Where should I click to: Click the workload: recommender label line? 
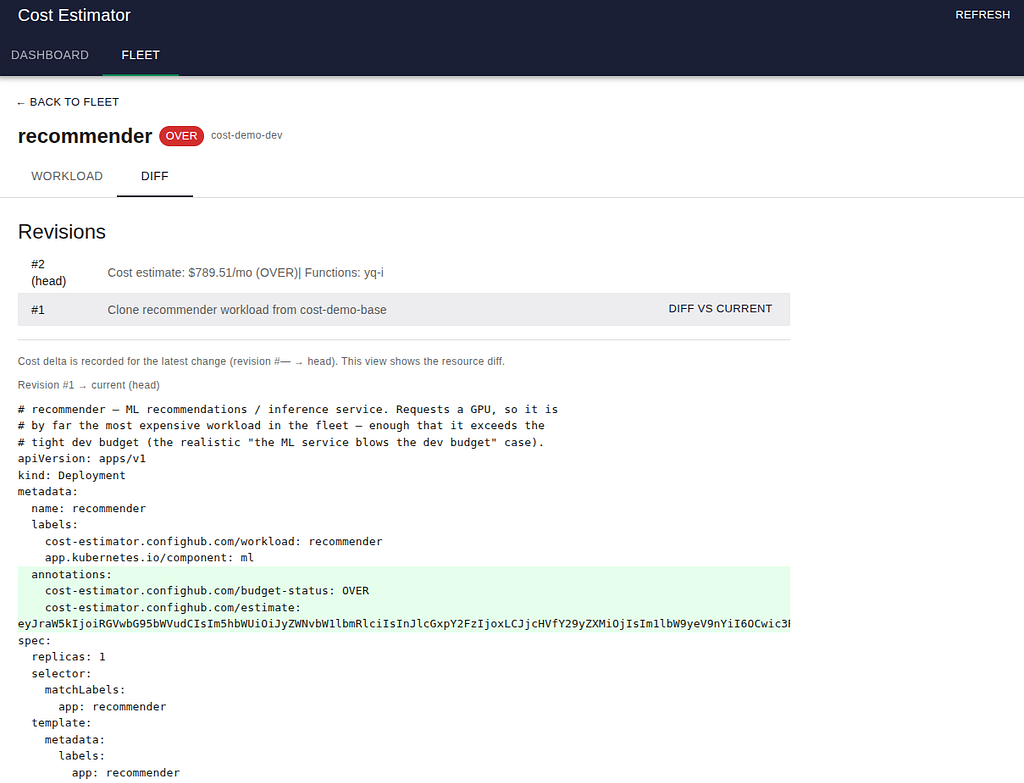tap(214, 541)
